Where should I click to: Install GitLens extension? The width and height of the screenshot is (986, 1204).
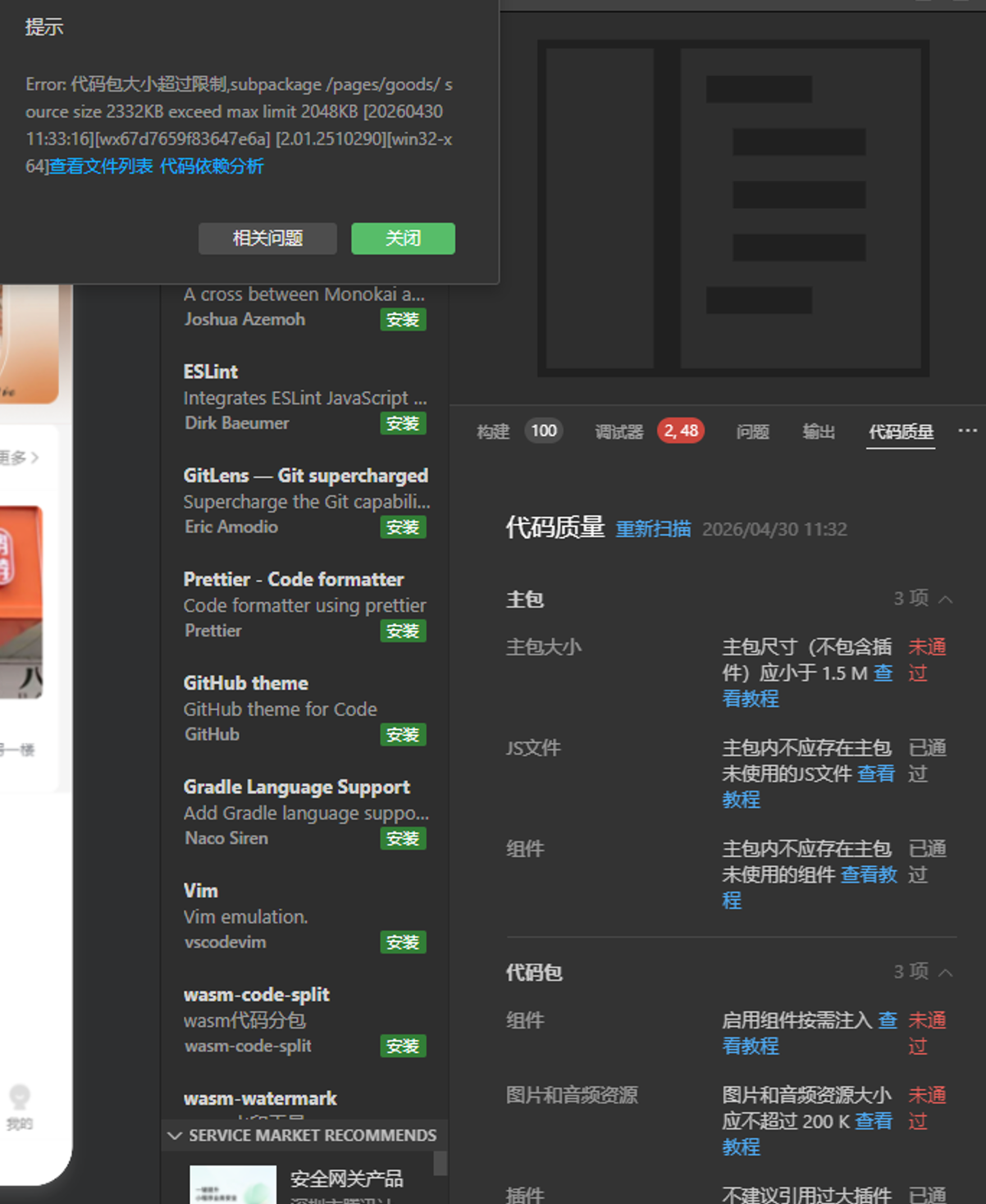pos(403,527)
